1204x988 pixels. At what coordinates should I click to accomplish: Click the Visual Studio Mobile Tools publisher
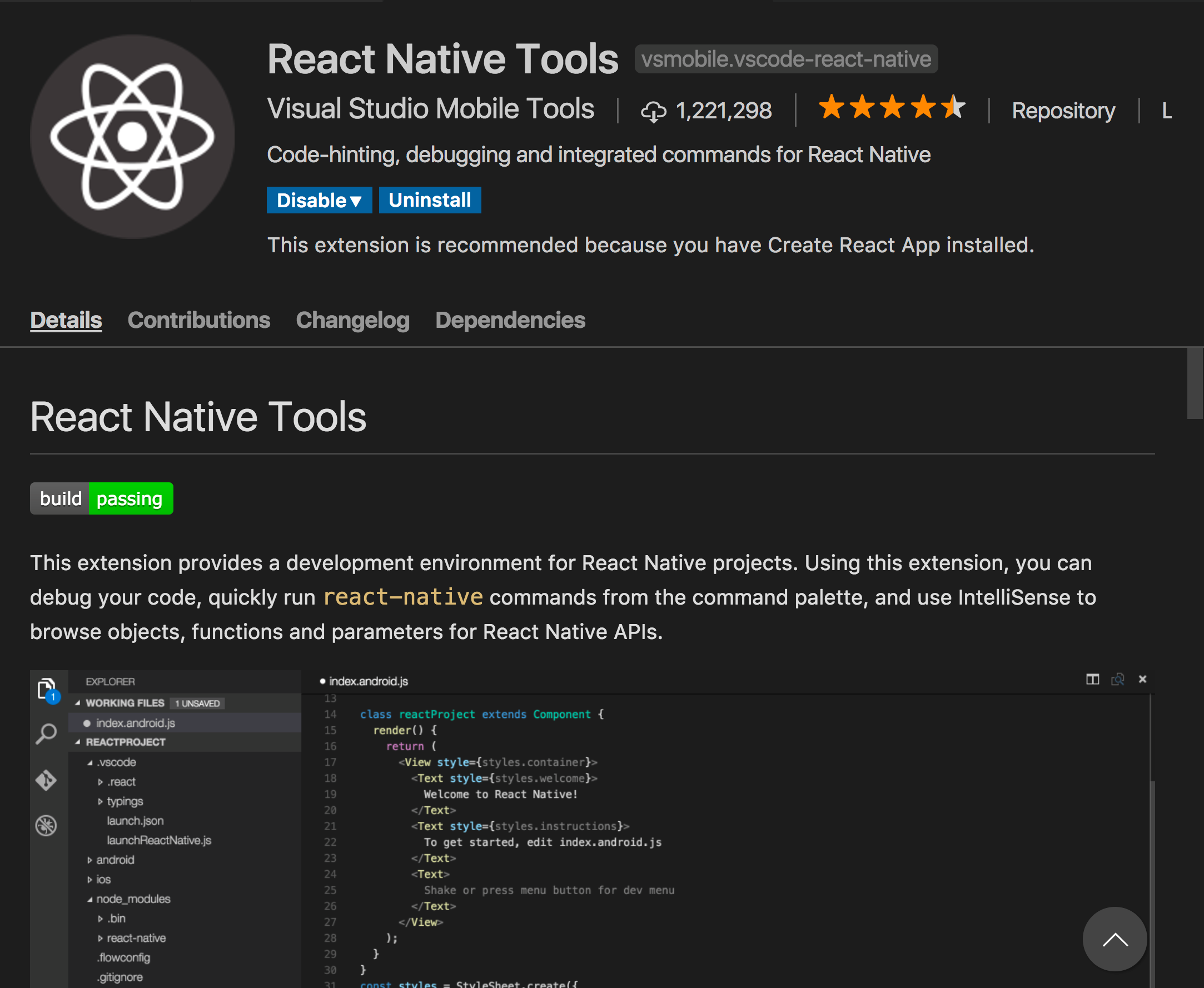(430, 108)
